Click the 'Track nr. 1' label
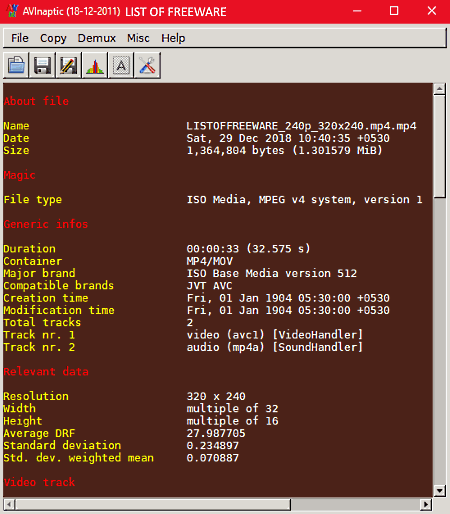The image size is (450, 514). coord(39,335)
